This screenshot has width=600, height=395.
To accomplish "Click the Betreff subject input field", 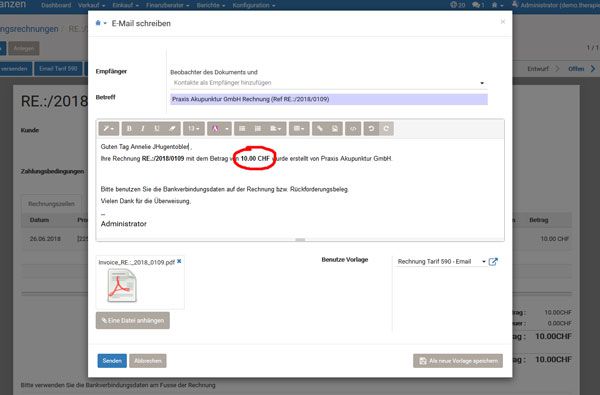I will [x=329, y=99].
